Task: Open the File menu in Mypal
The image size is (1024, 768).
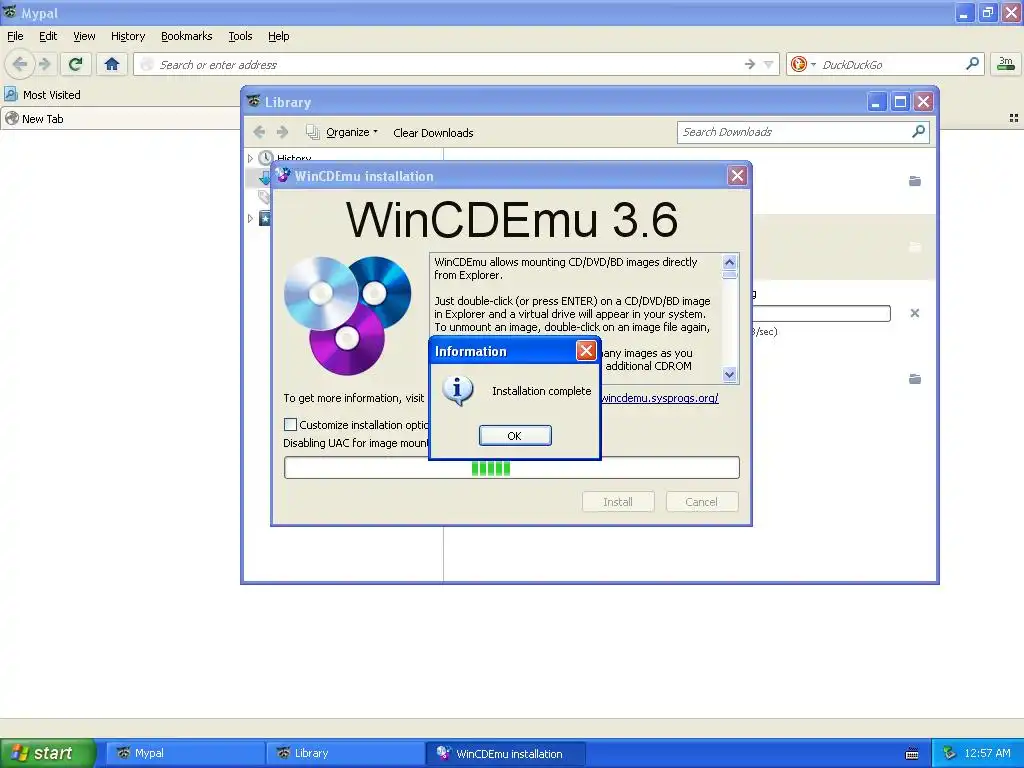Action: [15, 36]
